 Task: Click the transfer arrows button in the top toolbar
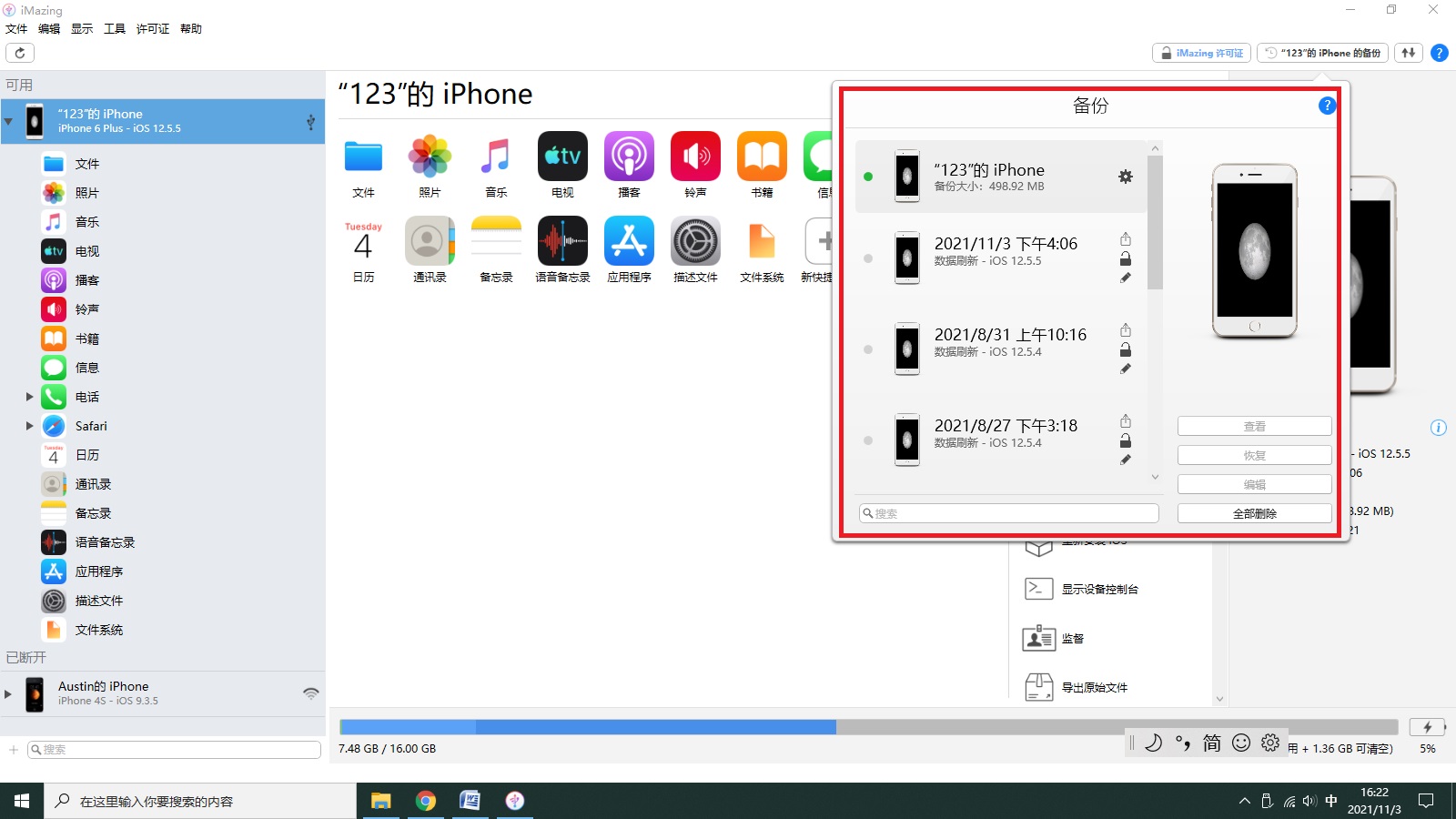[1409, 53]
